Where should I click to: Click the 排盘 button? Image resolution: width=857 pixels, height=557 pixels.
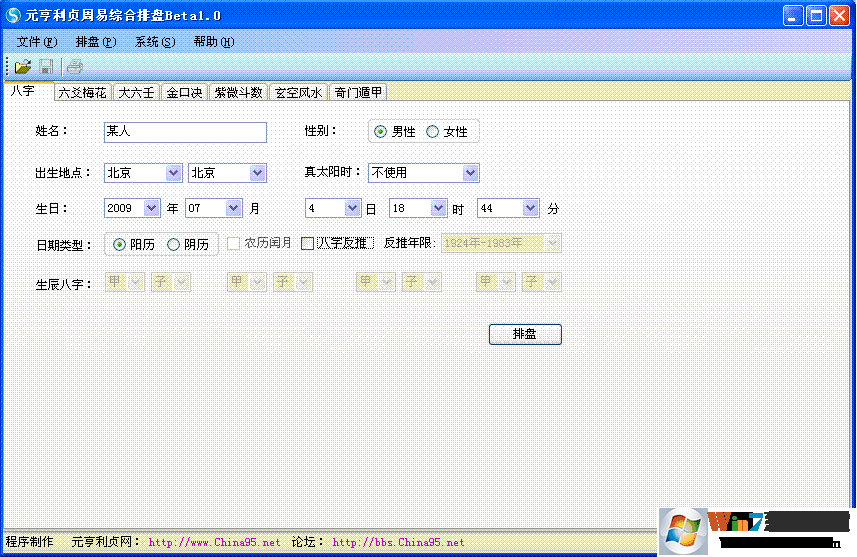click(x=525, y=334)
